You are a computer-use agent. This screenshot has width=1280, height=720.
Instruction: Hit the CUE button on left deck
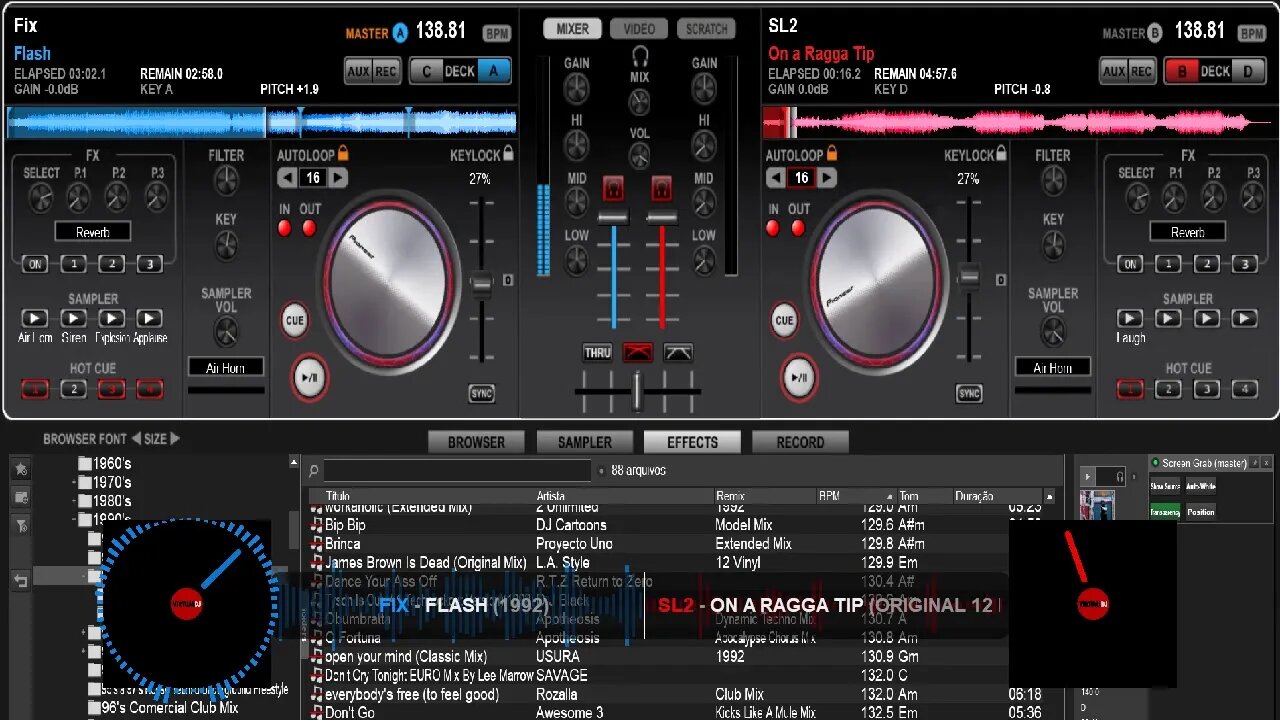point(295,320)
